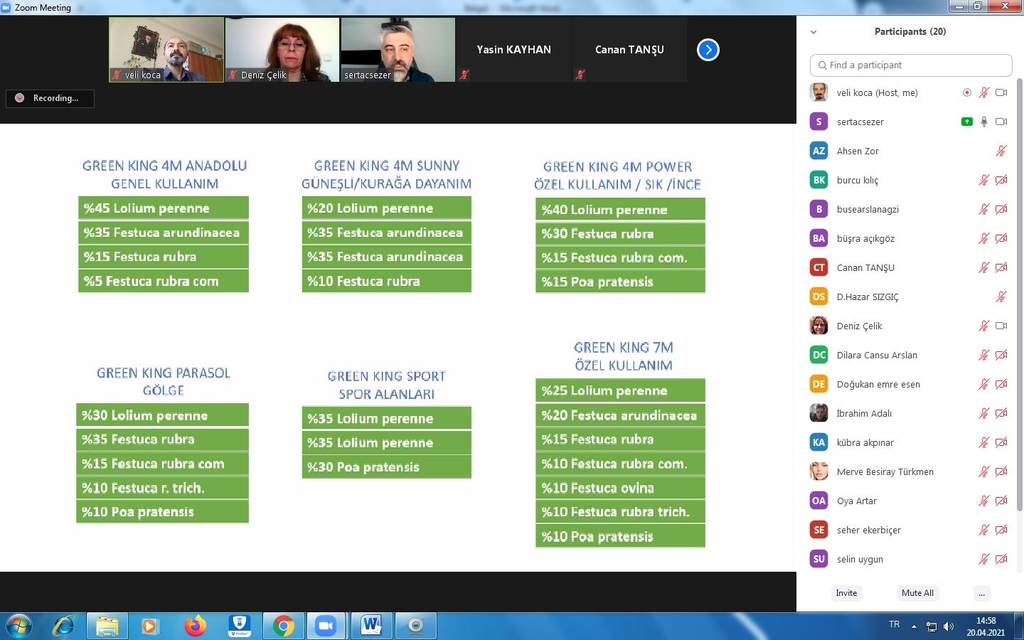The width and height of the screenshot is (1024, 640).
Task: Click muted mic icon for seher ekerbiçer
Action: [984, 530]
